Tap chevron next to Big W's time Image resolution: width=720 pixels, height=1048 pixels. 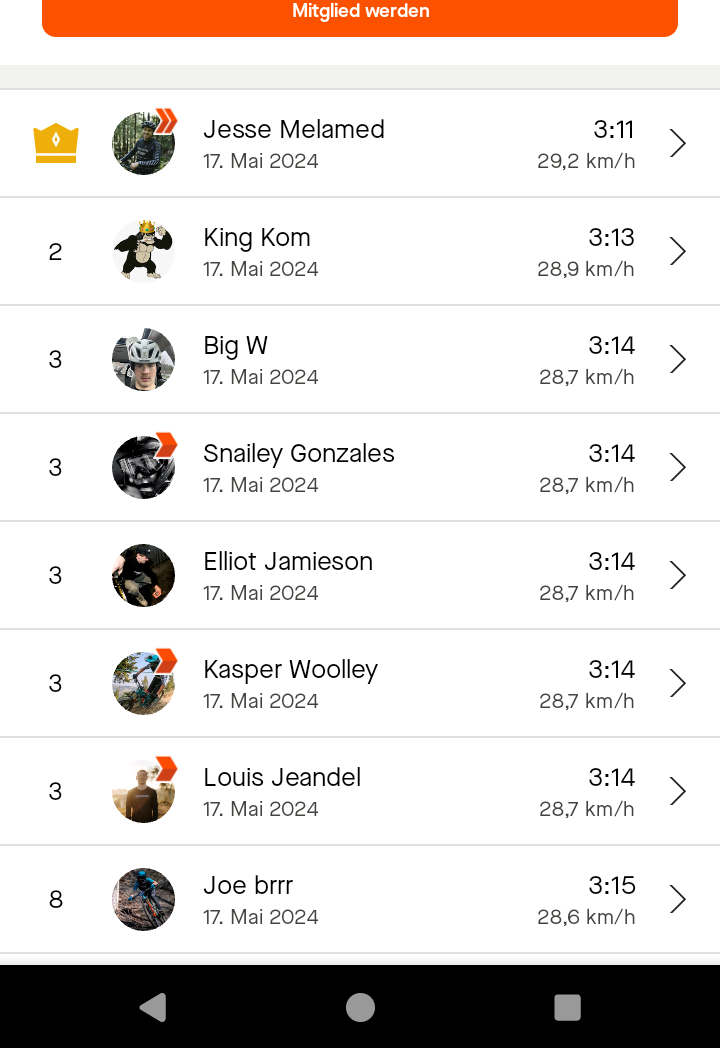tap(677, 359)
